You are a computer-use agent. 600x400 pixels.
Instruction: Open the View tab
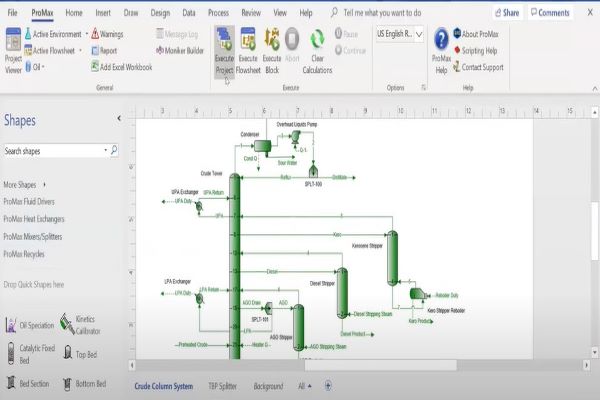280,13
